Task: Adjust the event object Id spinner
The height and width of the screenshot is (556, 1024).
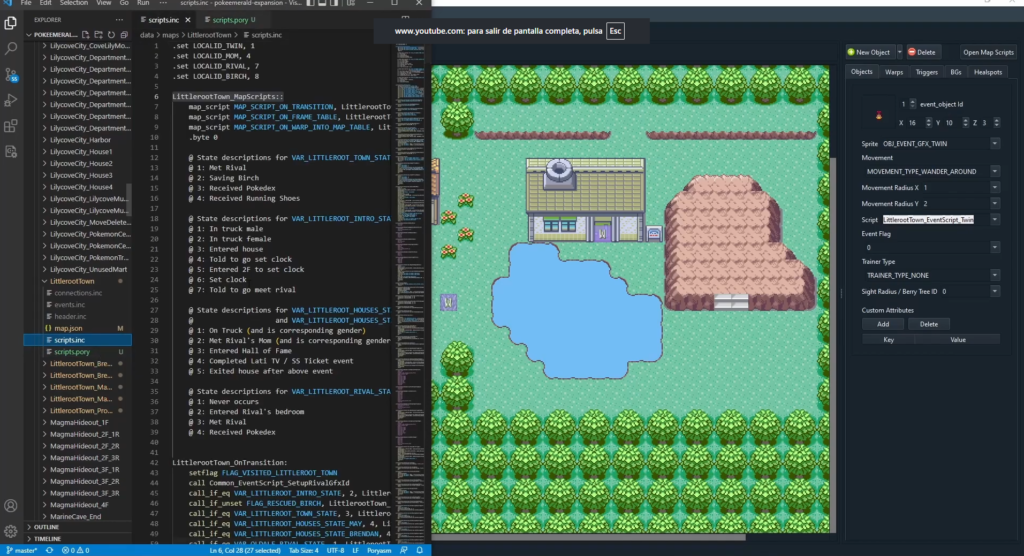Action: tap(912, 104)
